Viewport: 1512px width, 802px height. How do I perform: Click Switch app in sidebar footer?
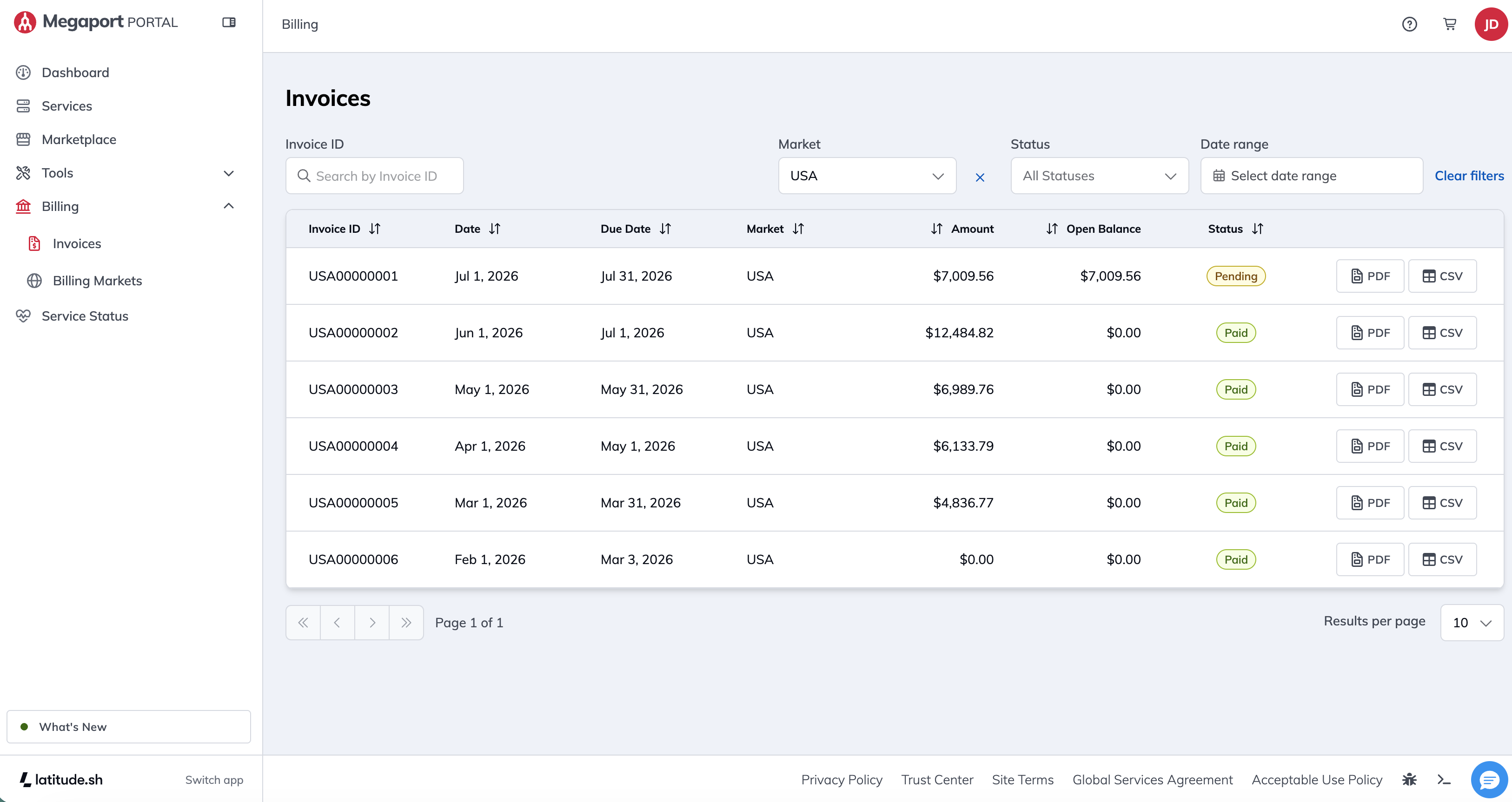[x=214, y=780]
